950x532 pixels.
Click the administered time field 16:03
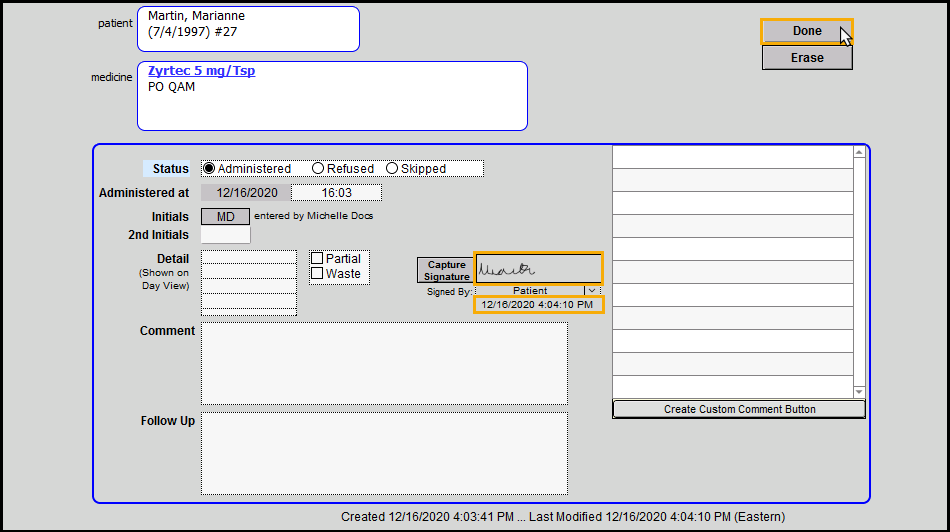[x=336, y=193]
